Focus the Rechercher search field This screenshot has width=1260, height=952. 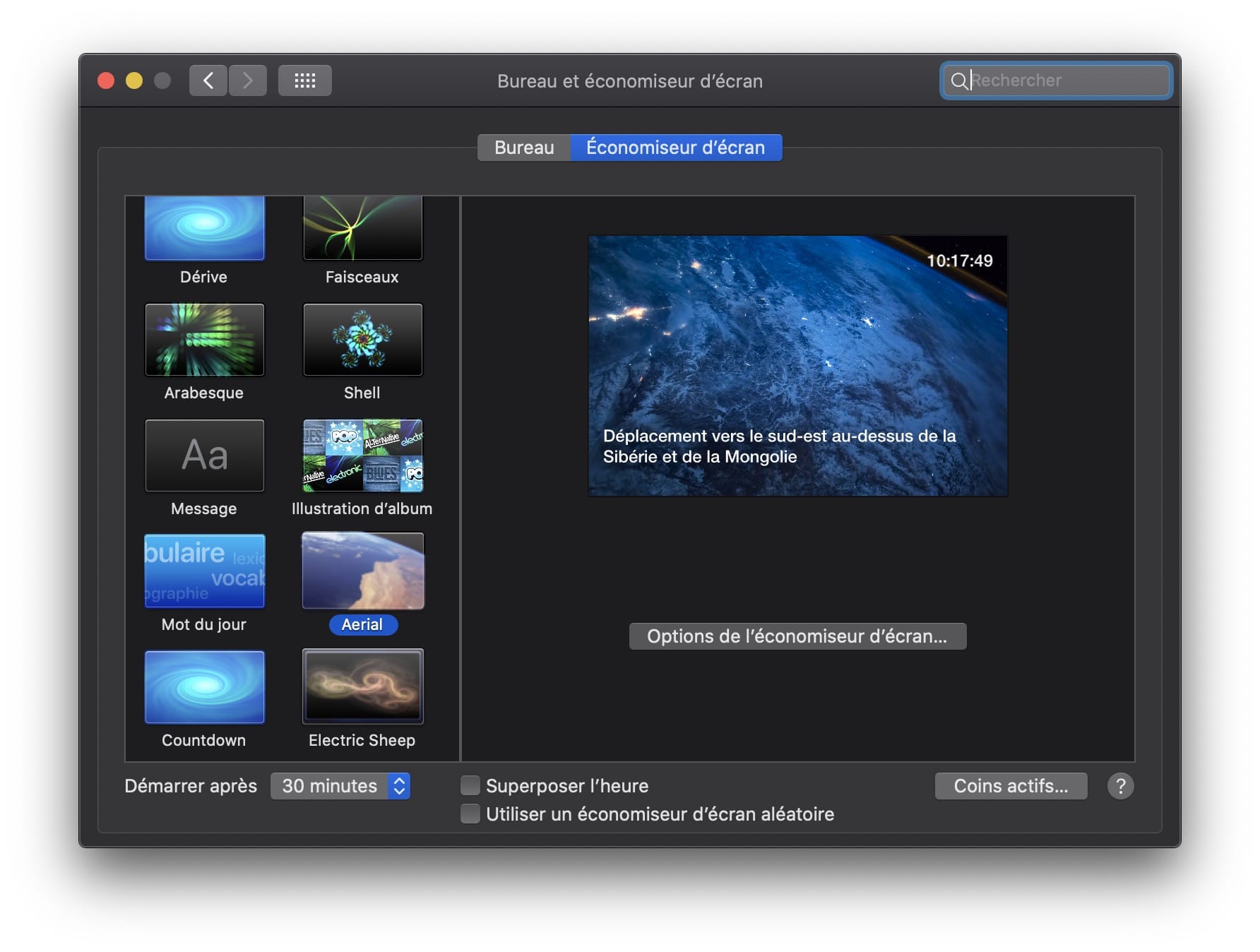[x=1057, y=81]
